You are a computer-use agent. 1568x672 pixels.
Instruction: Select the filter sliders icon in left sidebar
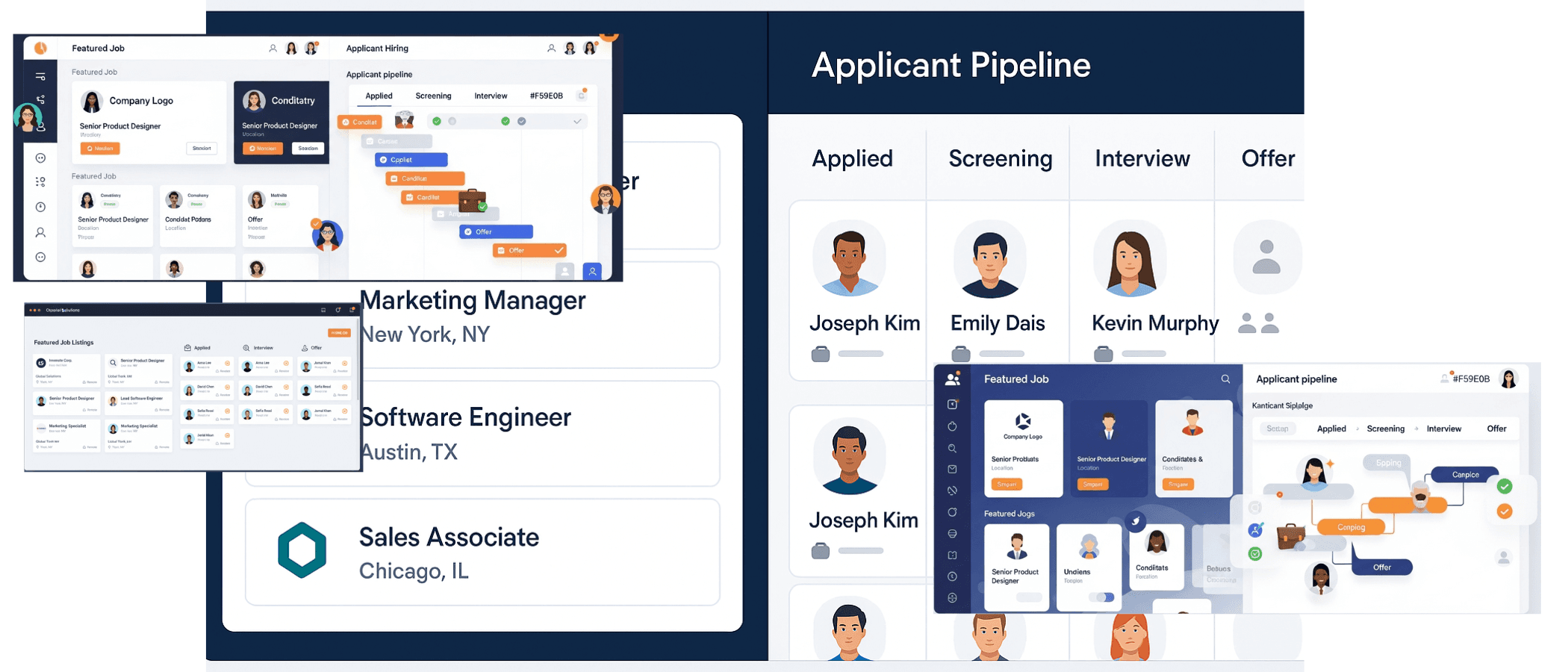tap(41, 75)
